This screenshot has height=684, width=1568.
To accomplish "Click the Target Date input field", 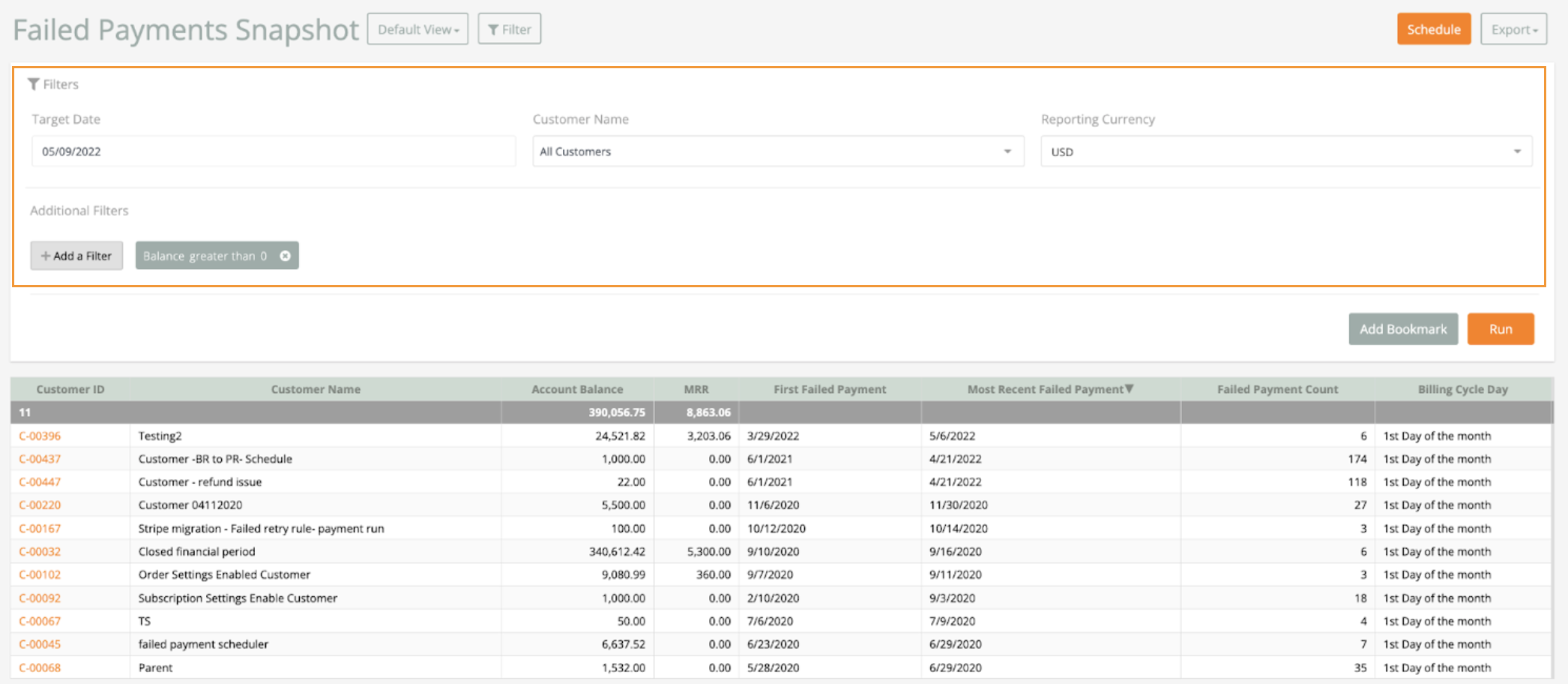I will click(x=274, y=151).
